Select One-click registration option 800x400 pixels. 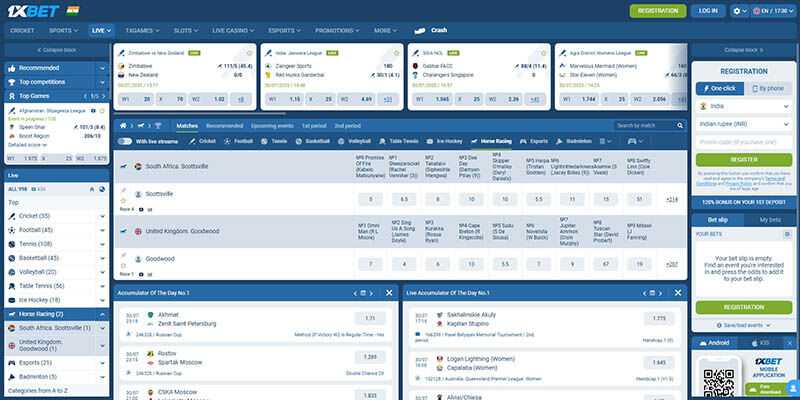(x=719, y=88)
